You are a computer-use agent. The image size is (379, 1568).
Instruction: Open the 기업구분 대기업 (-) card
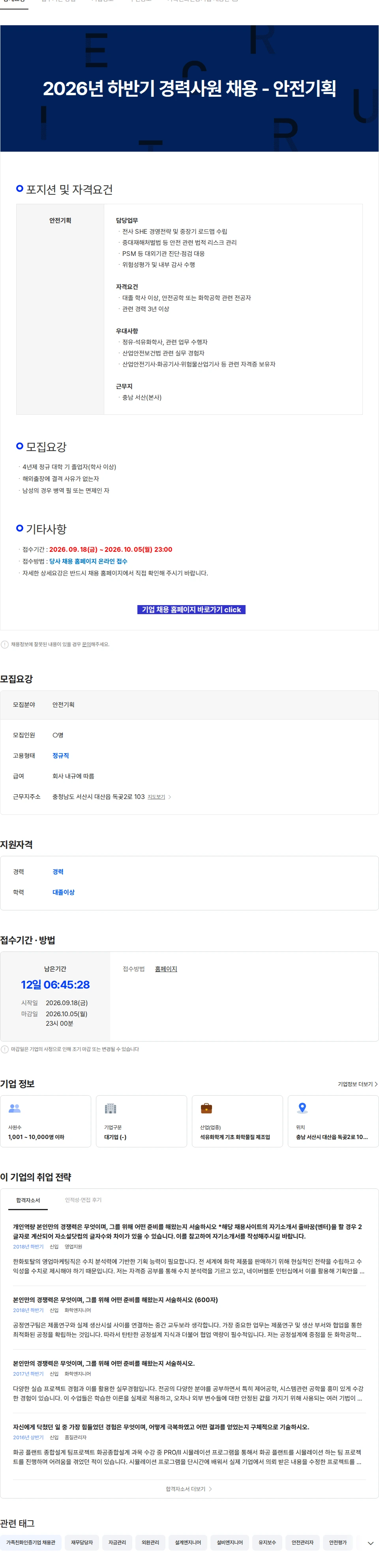click(141, 1121)
